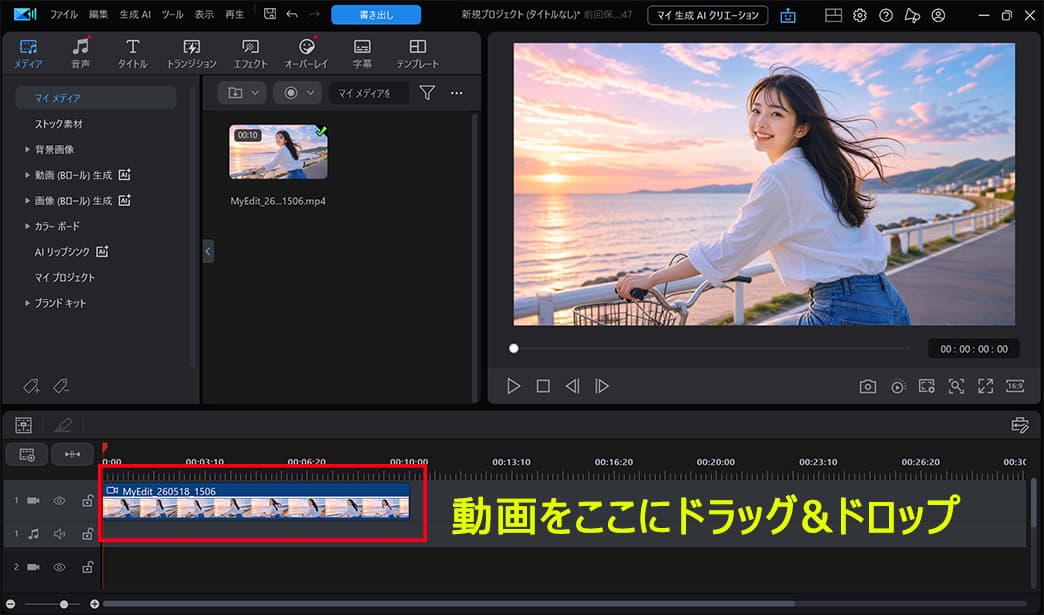Viewport: 1044px width, 615px height.
Task: Expand 画像 (Bロール) 生成 item
Action: pos(27,200)
